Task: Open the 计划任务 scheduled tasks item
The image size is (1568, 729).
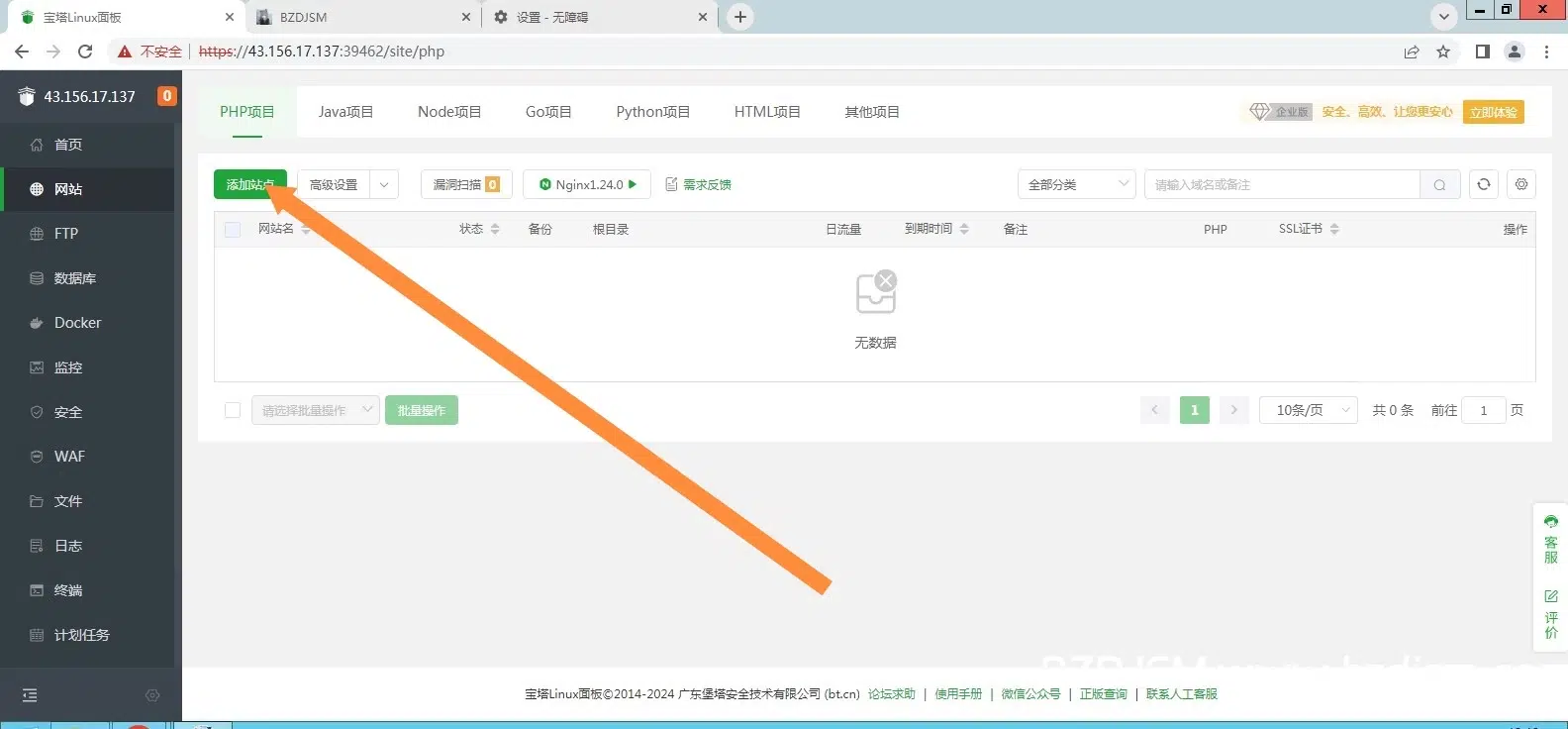Action: (87, 635)
